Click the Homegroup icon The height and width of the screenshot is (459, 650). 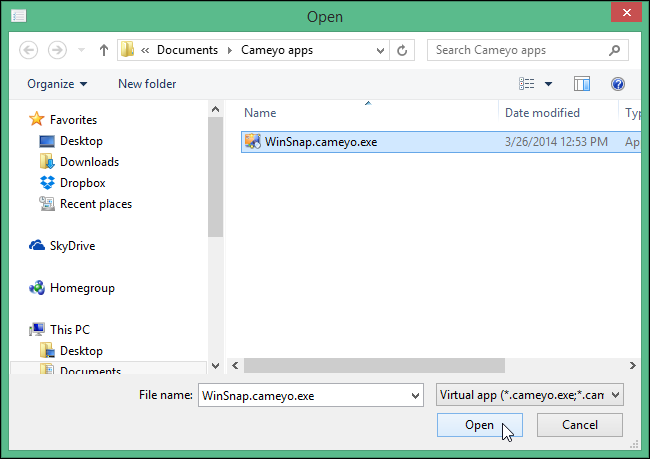[x=37, y=288]
